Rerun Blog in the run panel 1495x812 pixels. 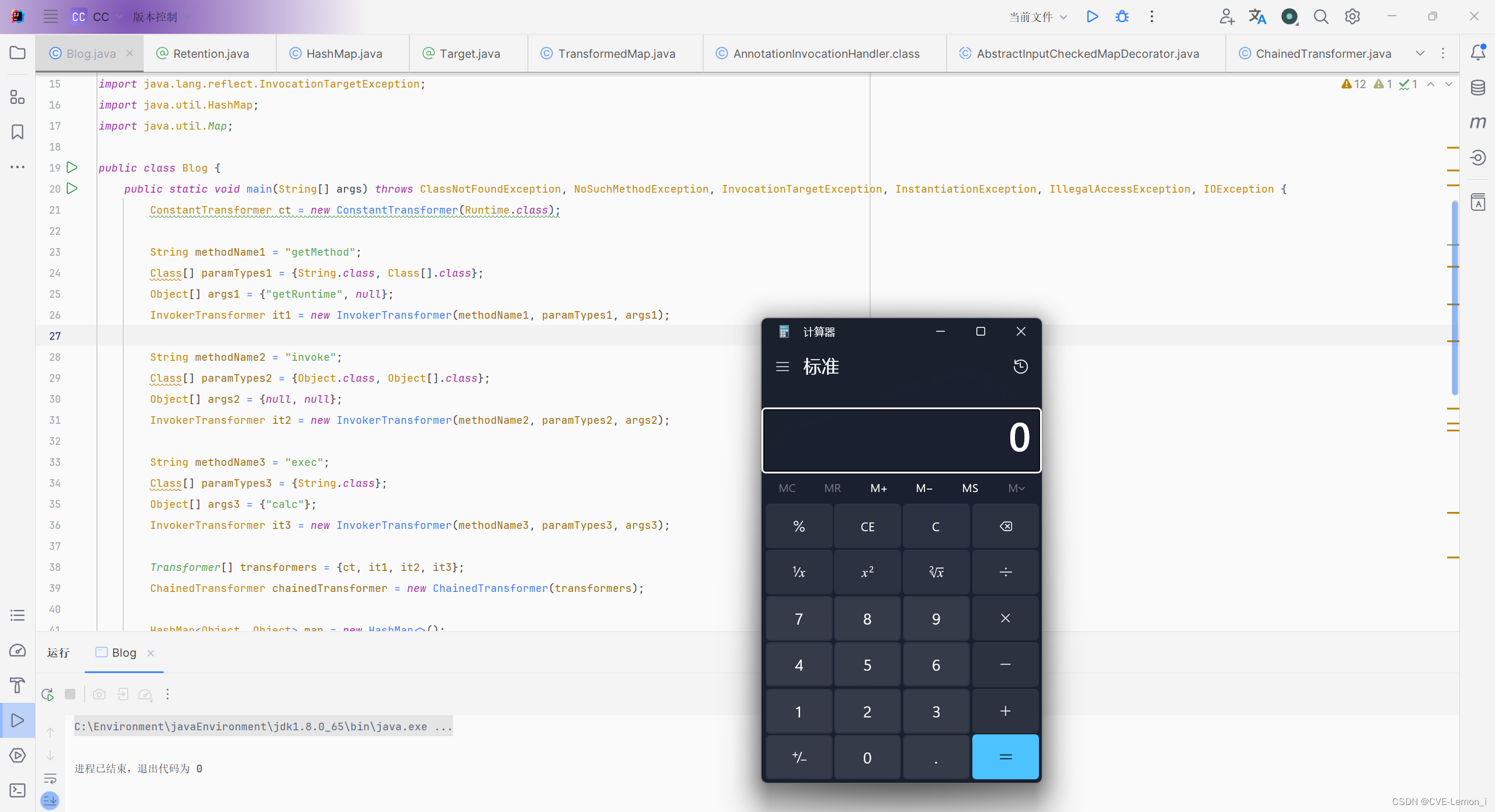coord(48,694)
